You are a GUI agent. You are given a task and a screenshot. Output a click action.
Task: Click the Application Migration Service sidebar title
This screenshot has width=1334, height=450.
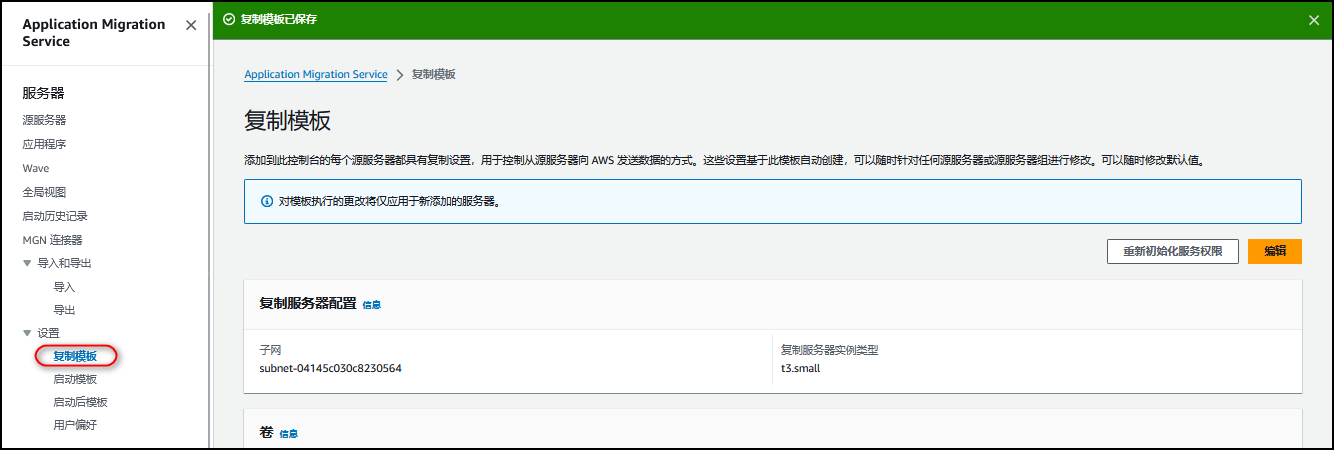(x=94, y=33)
